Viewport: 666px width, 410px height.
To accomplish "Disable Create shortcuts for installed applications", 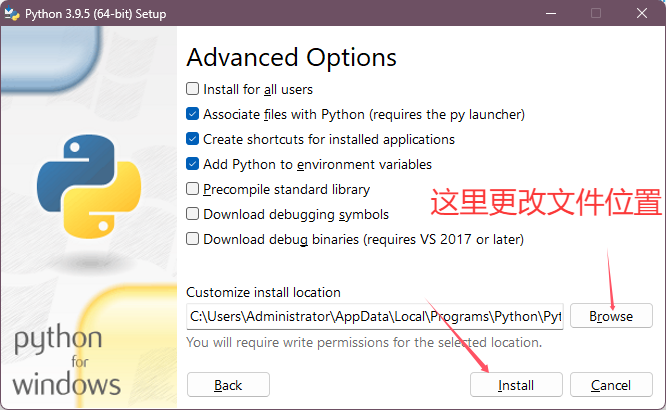I will pos(193,139).
